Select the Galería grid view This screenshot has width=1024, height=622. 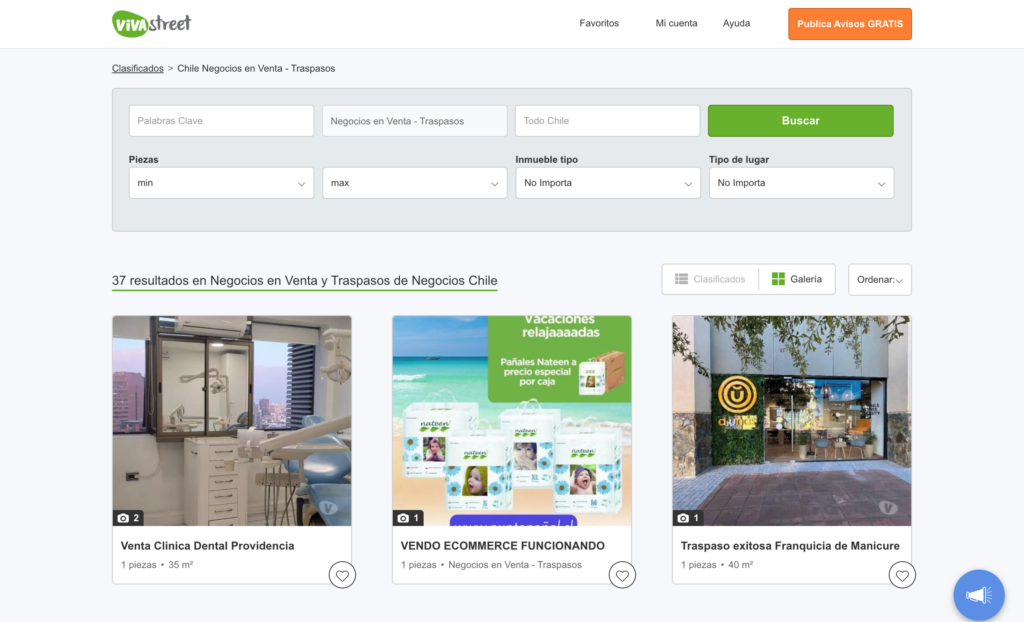point(797,279)
